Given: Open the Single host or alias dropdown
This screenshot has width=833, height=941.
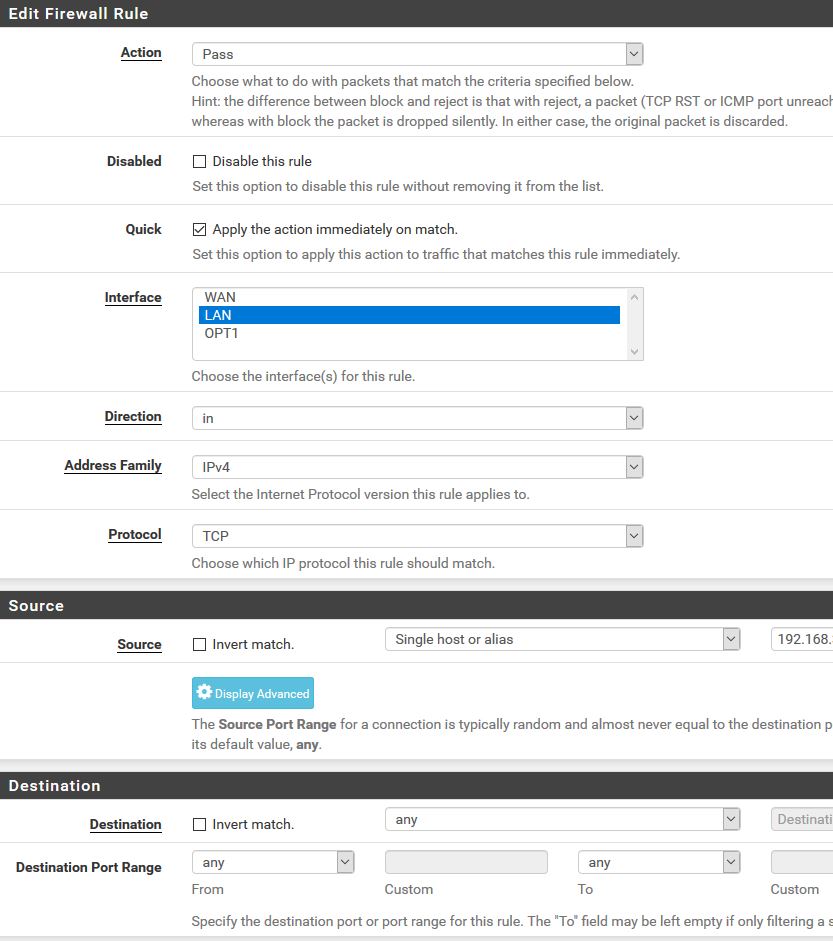Looking at the screenshot, I should [x=562, y=639].
